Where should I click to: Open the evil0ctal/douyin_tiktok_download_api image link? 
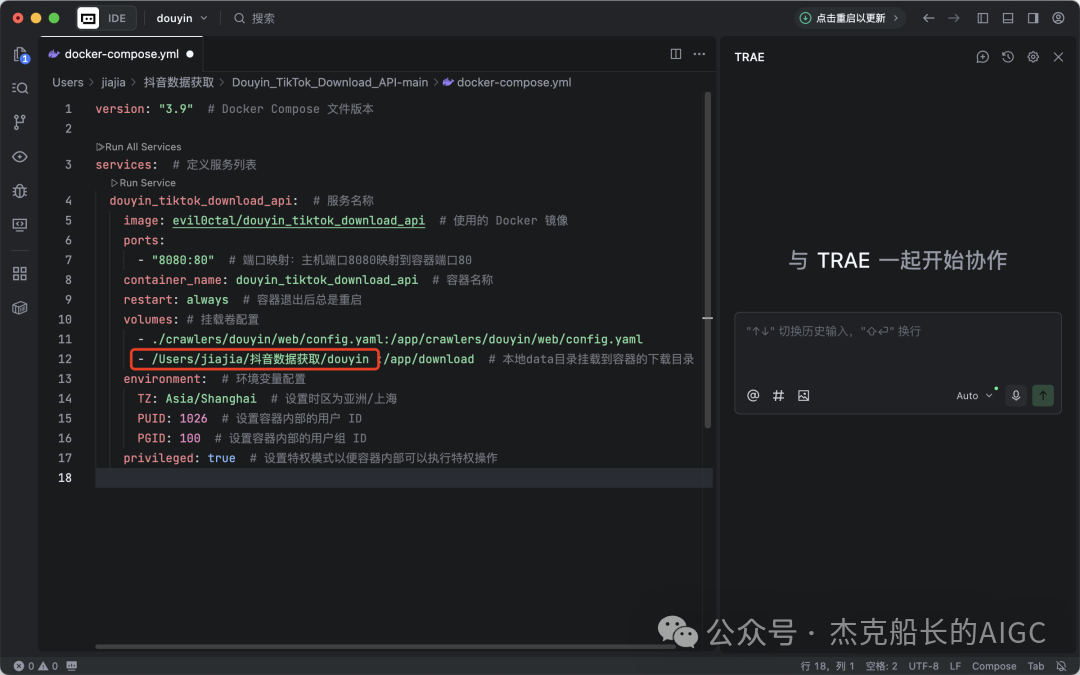tap(298, 220)
